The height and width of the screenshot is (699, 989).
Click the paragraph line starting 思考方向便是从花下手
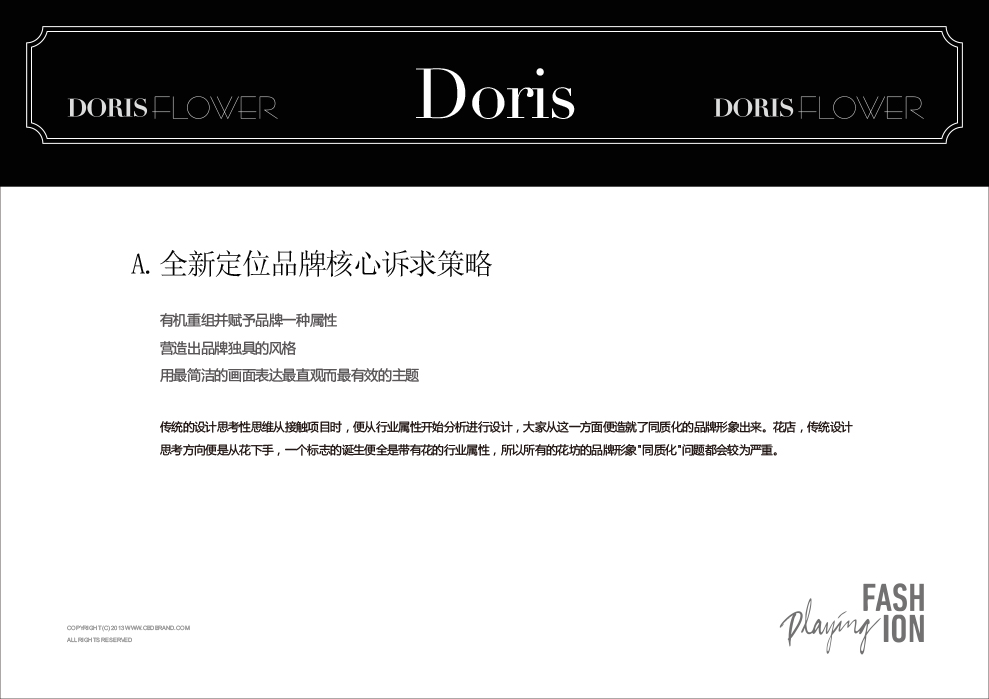coord(470,450)
